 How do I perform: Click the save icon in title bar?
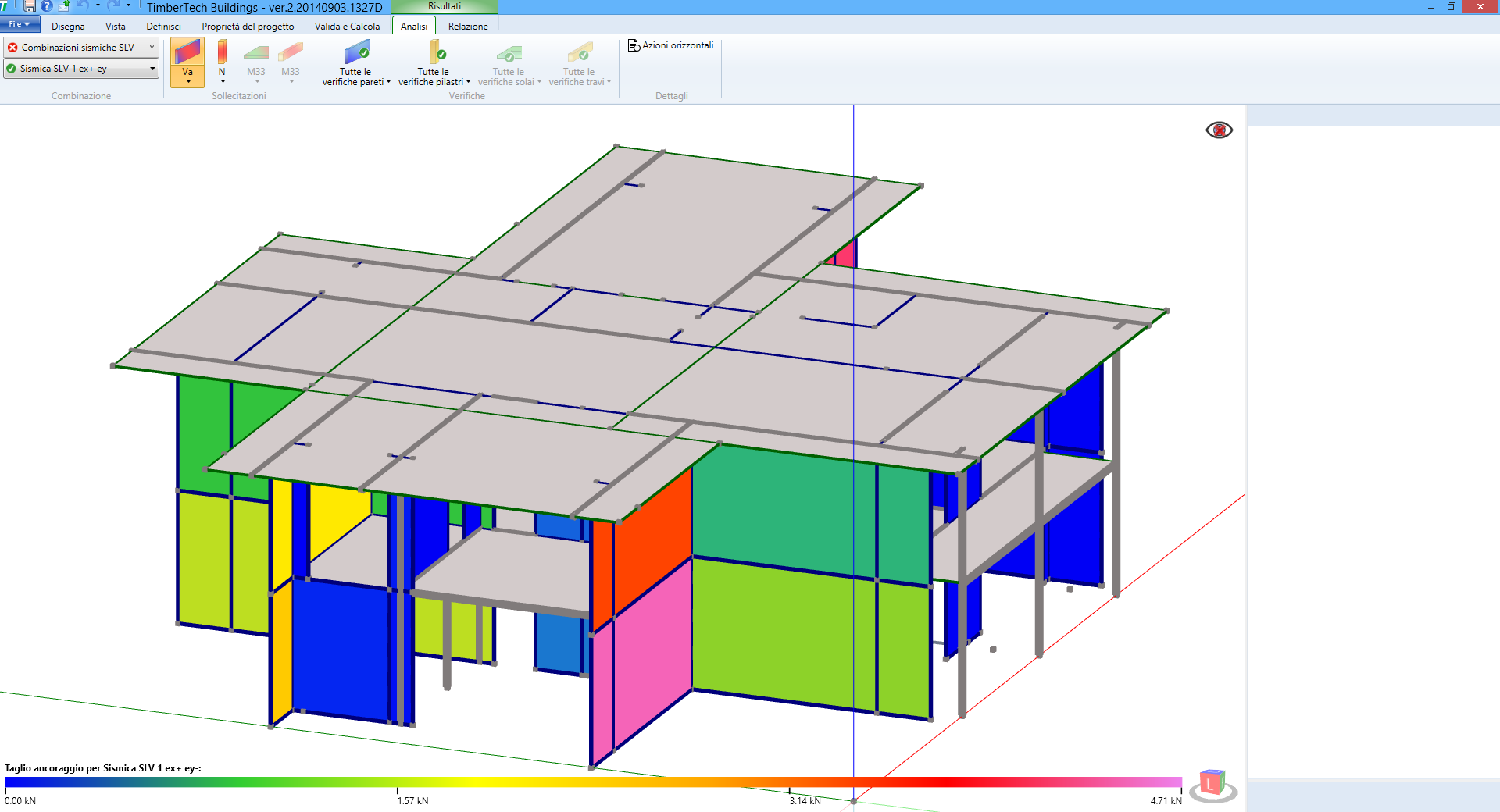point(29,6)
